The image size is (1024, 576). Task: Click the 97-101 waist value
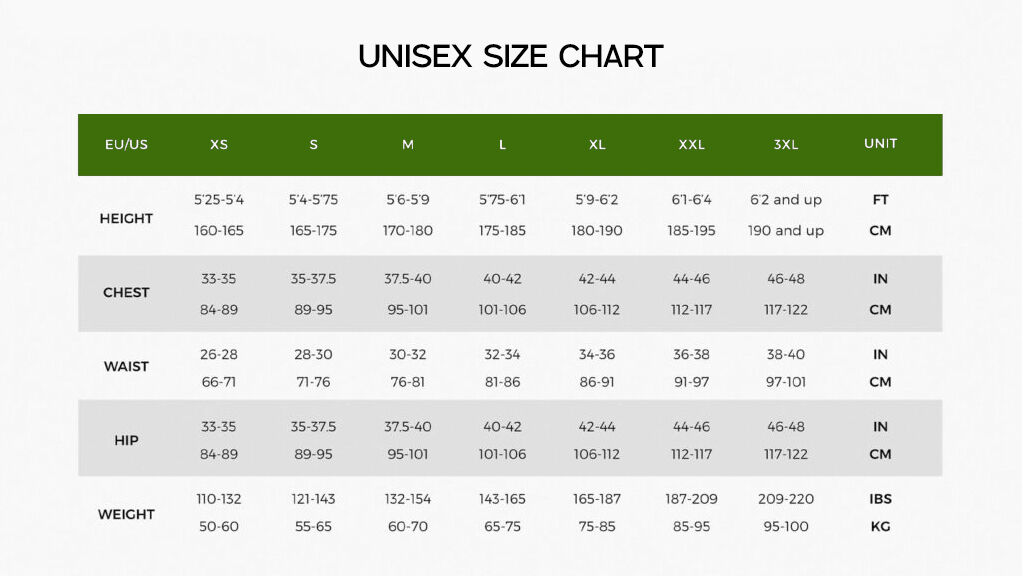tap(786, 381)
